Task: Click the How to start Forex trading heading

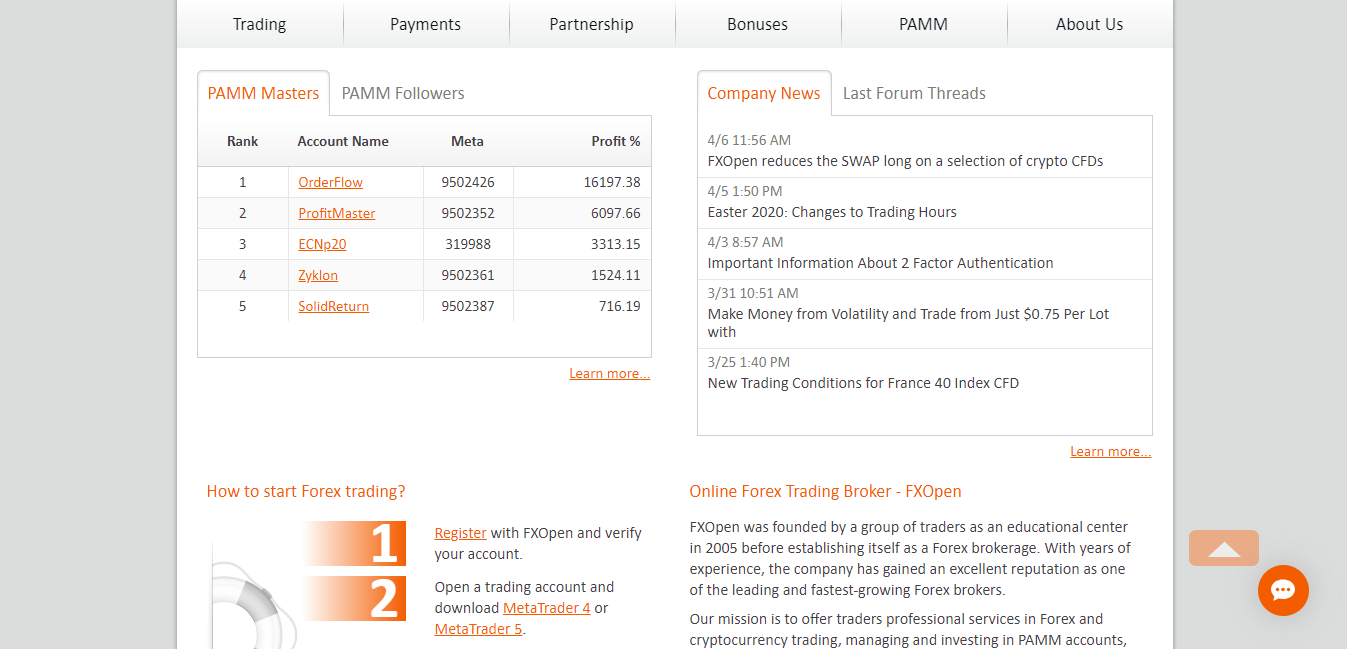Action: (x=306, y=491)
